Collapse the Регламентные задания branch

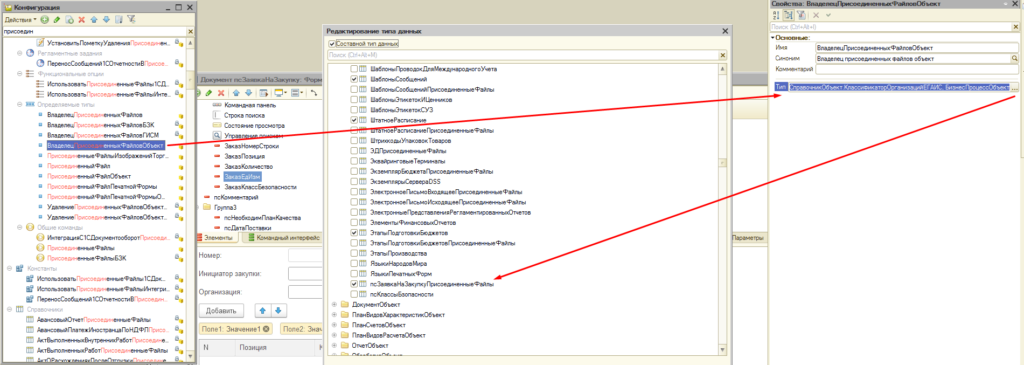[x=20, y=53]
